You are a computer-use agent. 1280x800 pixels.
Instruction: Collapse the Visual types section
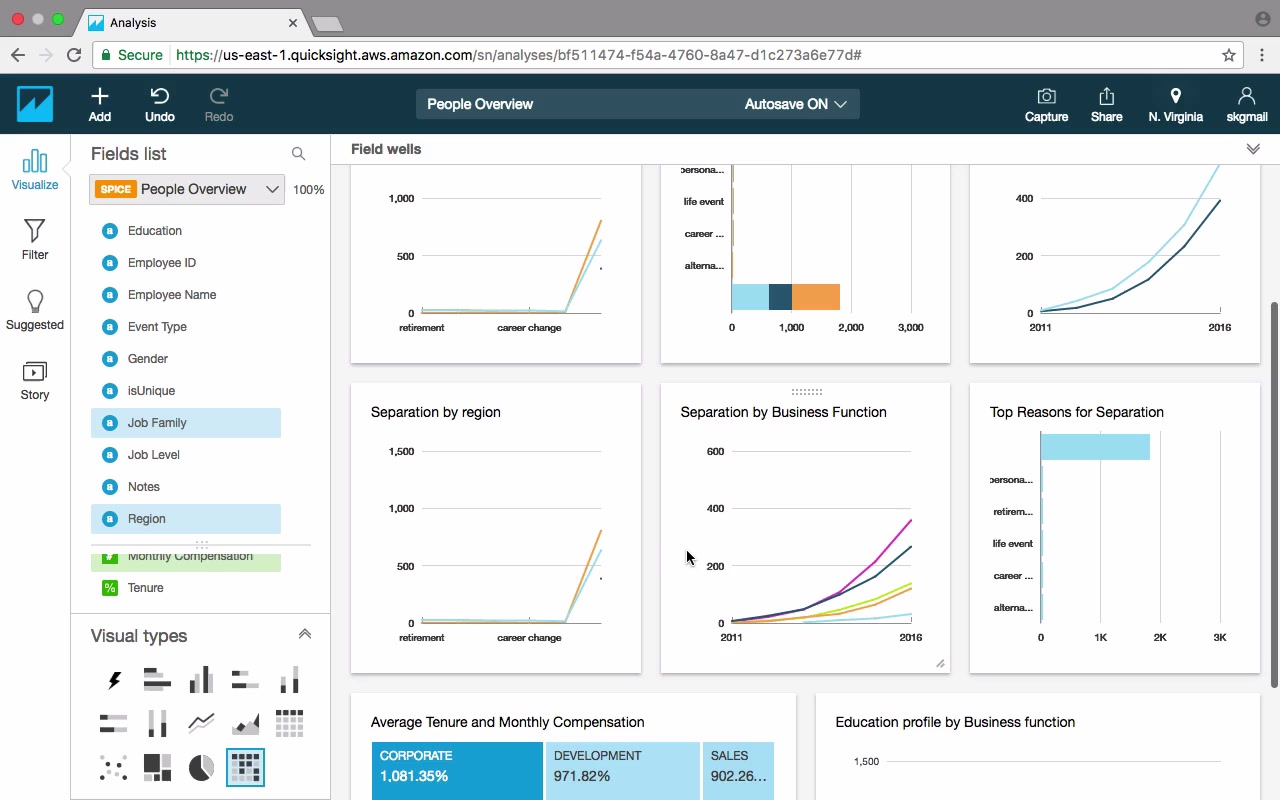click(305, 634)
